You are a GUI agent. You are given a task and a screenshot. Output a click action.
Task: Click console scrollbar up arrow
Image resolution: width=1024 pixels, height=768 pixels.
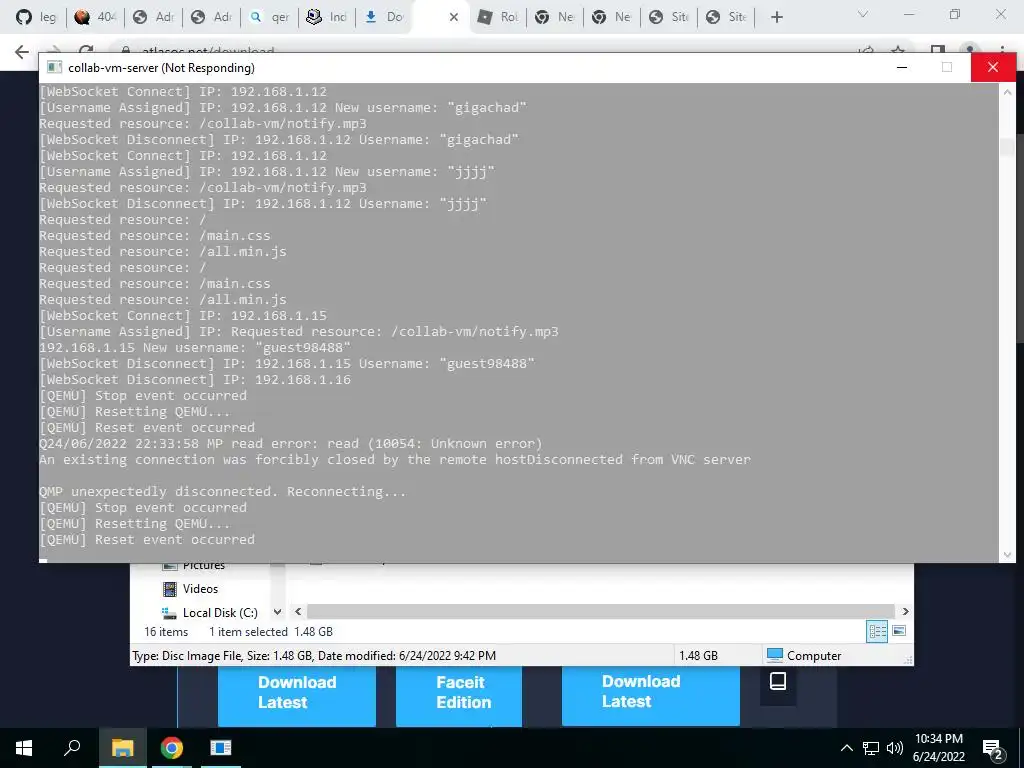1006,92
